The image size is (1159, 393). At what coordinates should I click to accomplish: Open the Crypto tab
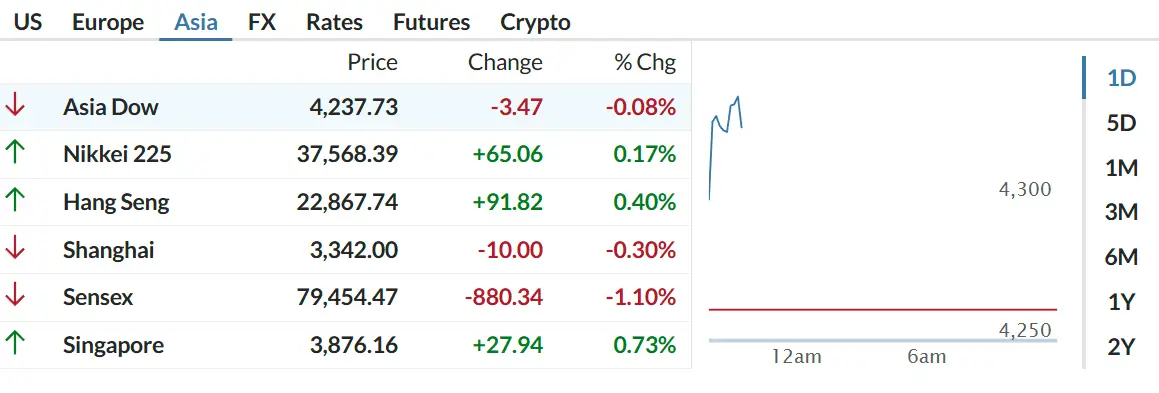[x=535, y=22]
